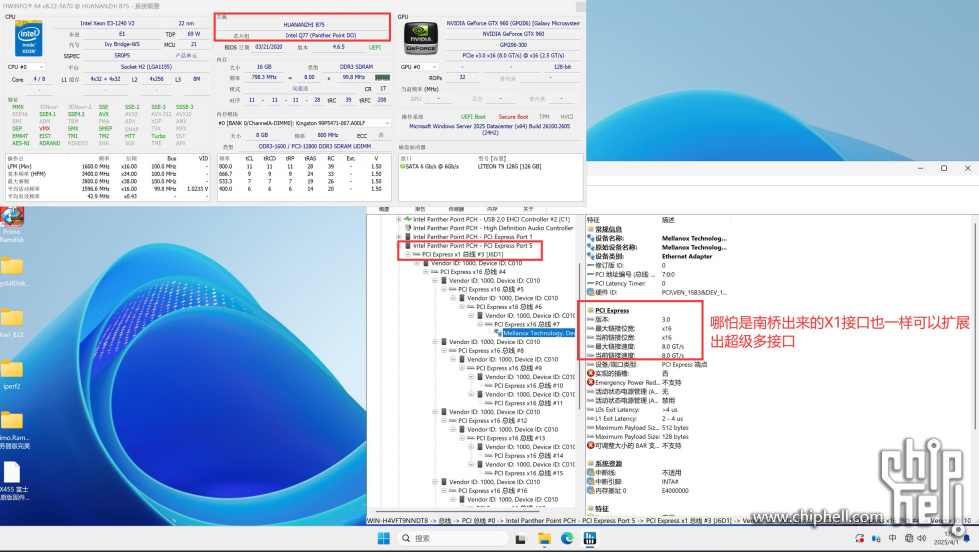Click the volume speaker tray icon
This screenshot has height=552, width=979.
click(922, 538)
